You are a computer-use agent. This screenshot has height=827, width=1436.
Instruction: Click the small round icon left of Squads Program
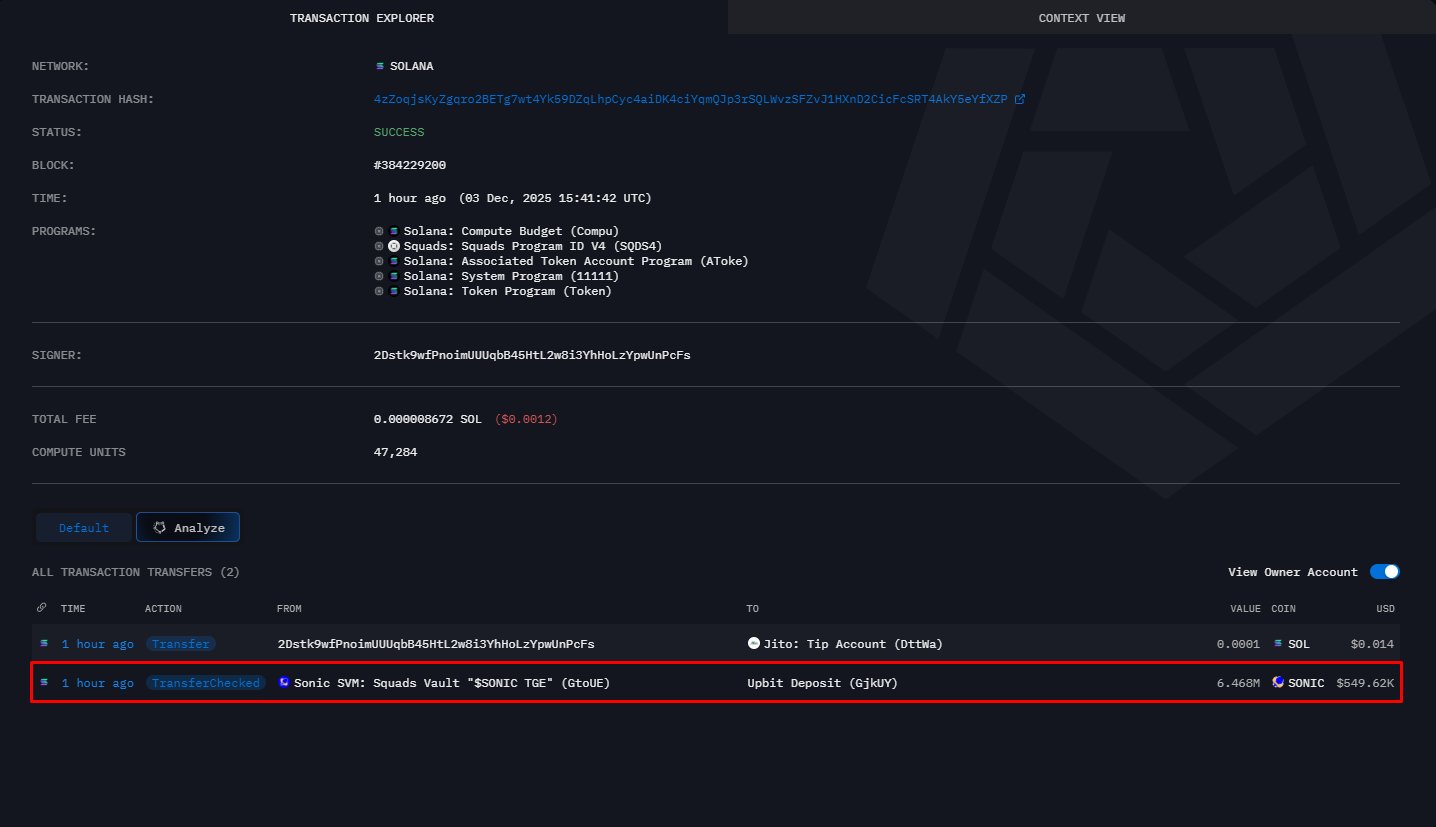(x=379, y=246)
